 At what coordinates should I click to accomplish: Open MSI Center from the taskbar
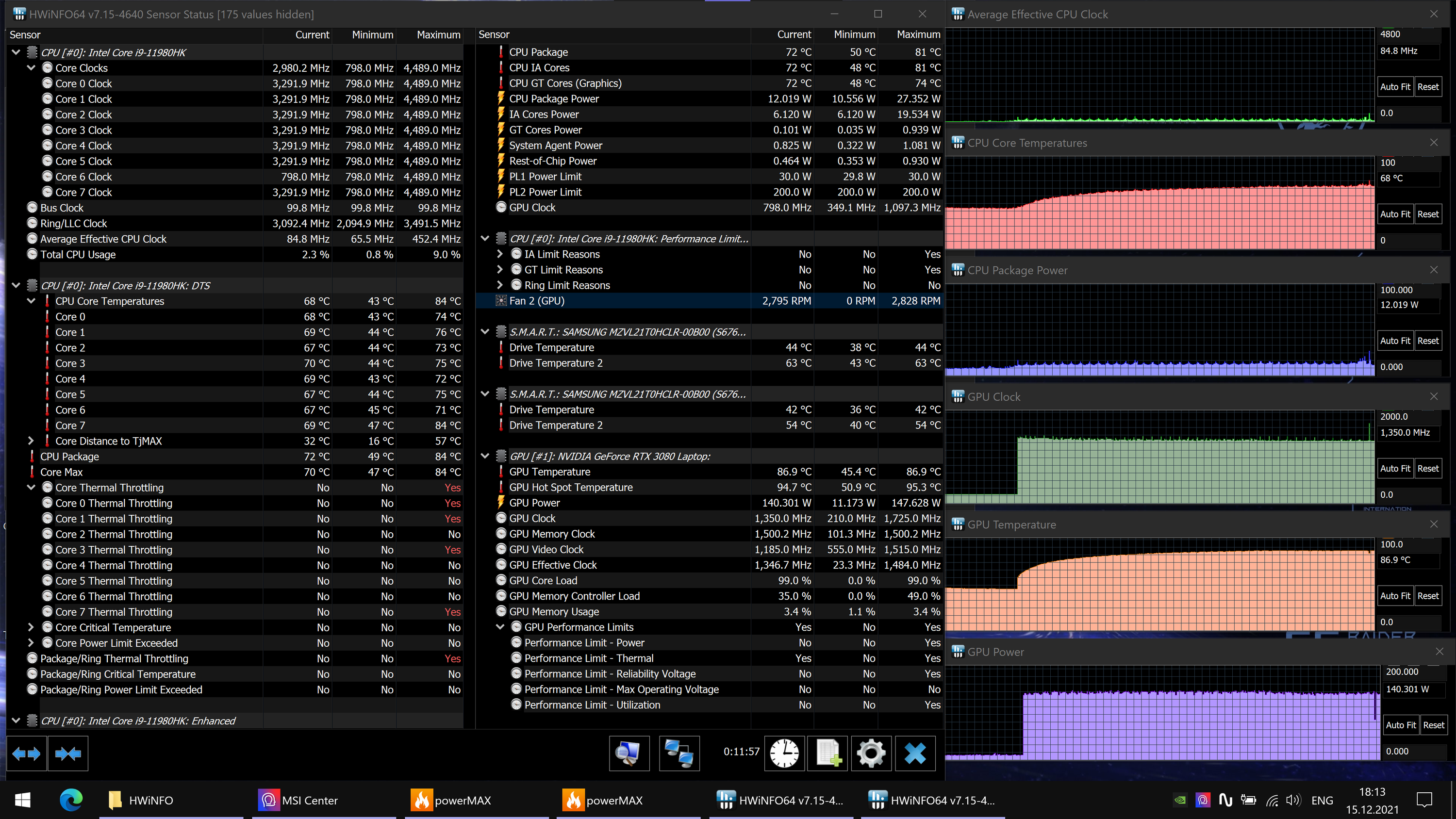pyautogui.click(x=298, y=801)
